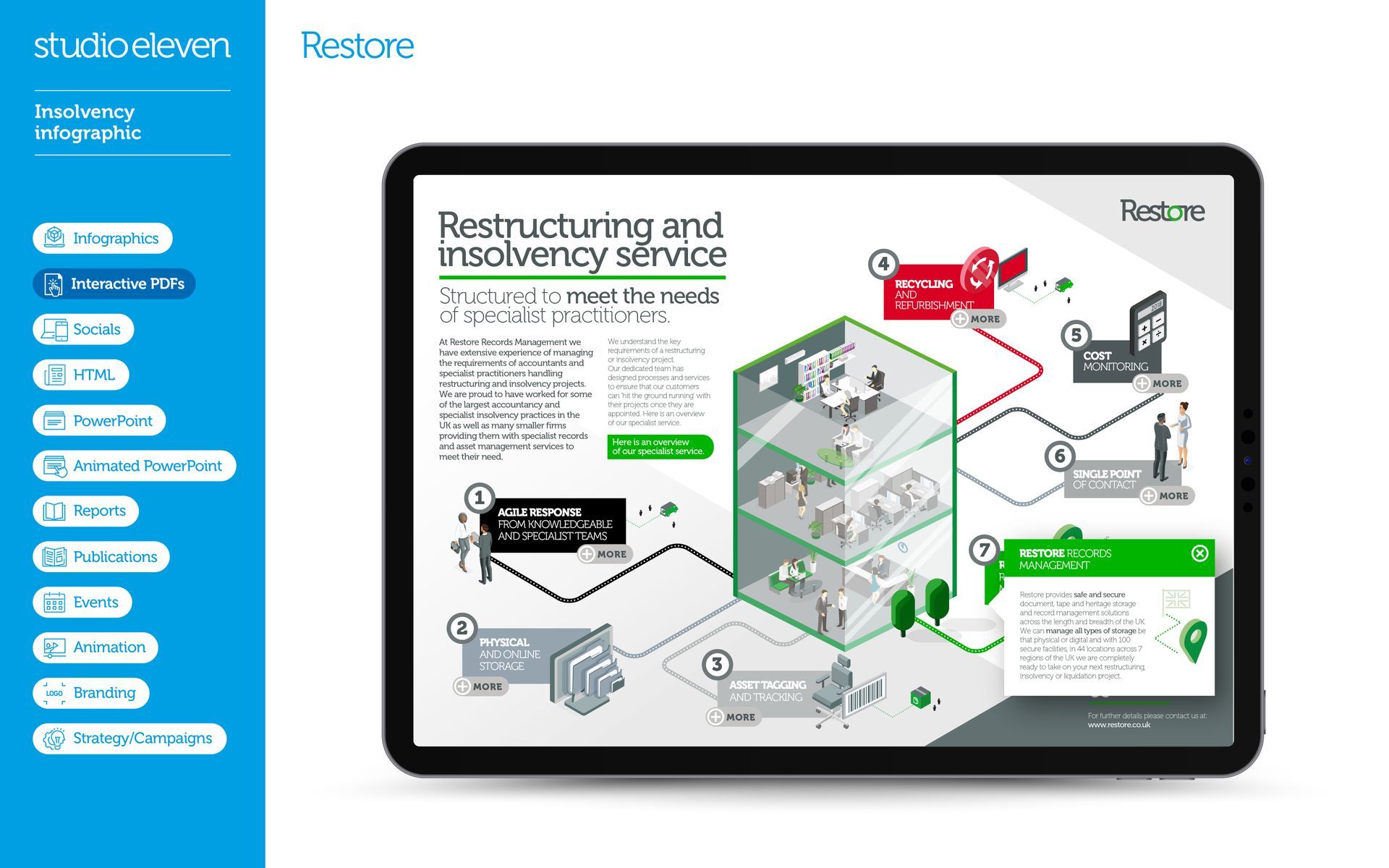Expand MORE under Asset Tagging and Tracking
1389x868 pixels.
[733, 717]
